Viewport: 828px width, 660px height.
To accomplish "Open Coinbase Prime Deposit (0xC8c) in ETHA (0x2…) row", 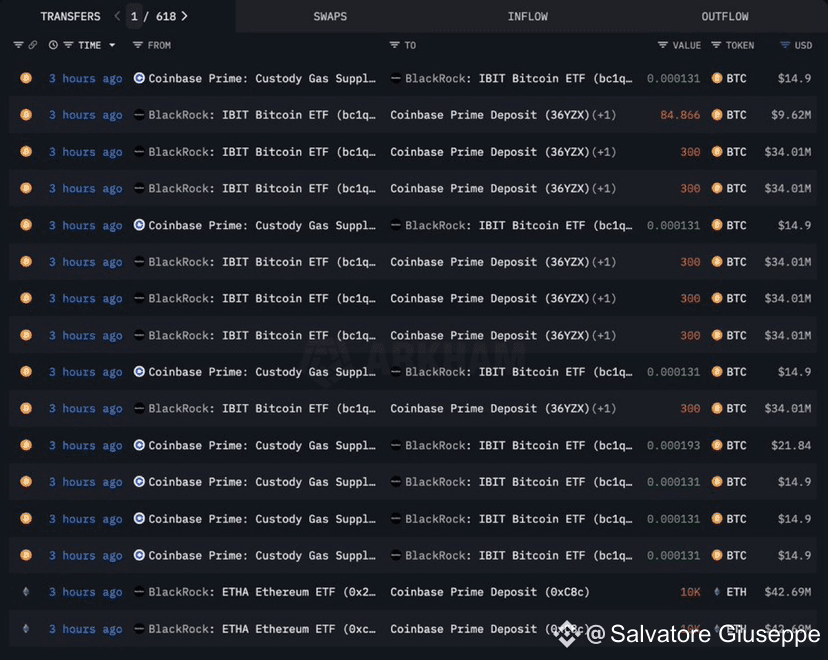I will click(x=490, y=592).
